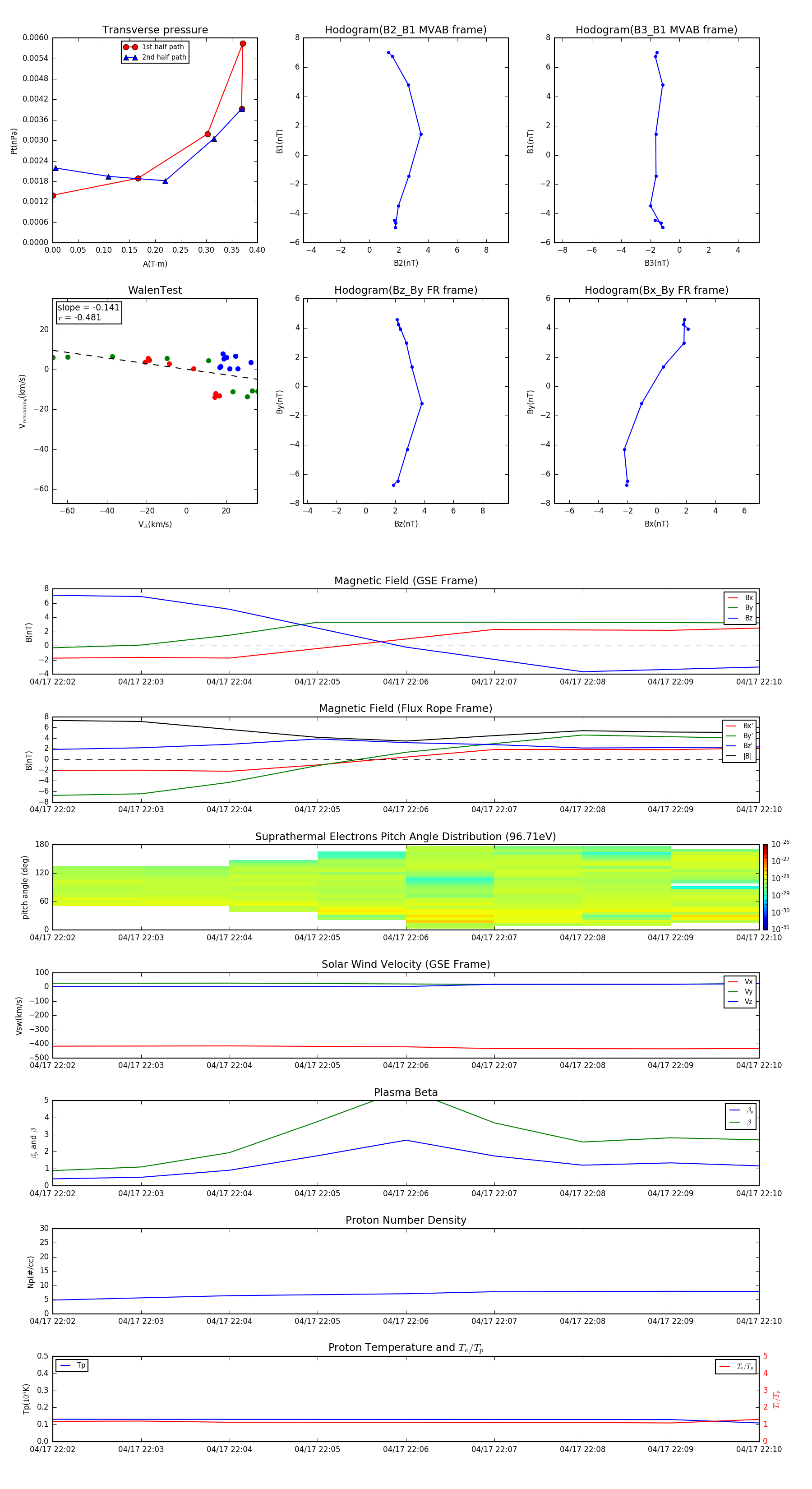Click the 'Hodogram(B3_B1 MVAB frame)' title
The height and width of the screenshot is (1489, 812).
pos(656,30)
